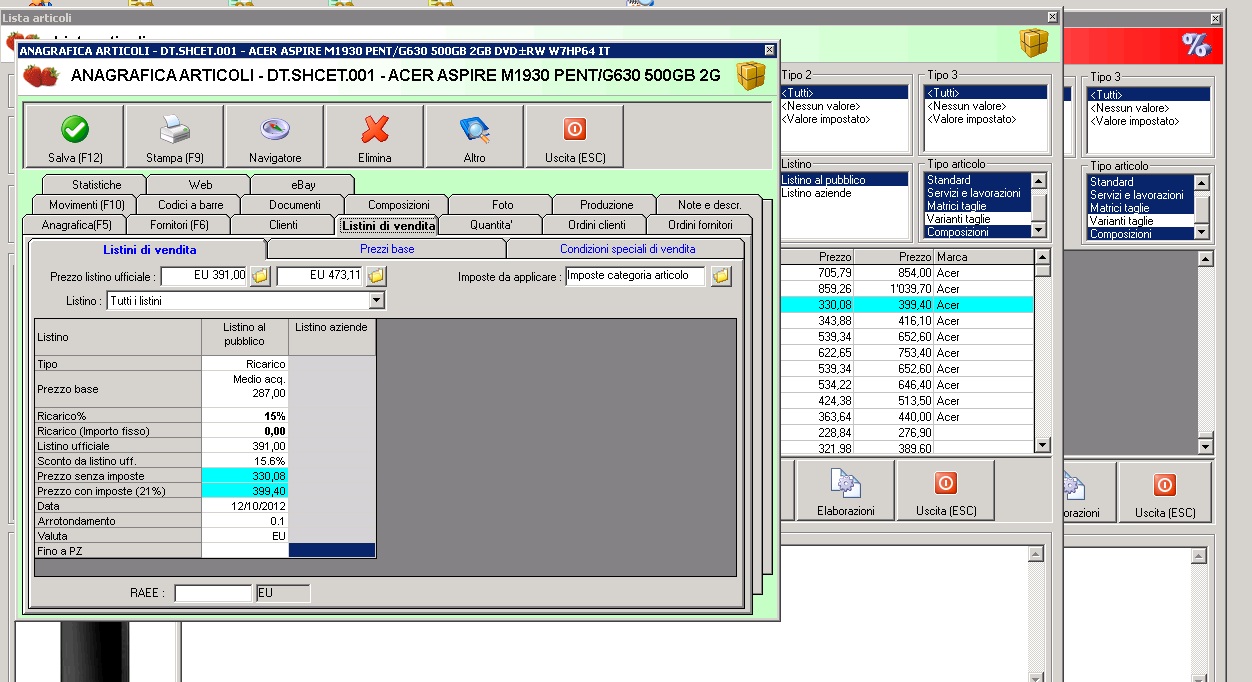Close the Anagrafica Articoli window
This screenshot has height=682, width=1252.
pyautogui.click(x=769, y=50)
